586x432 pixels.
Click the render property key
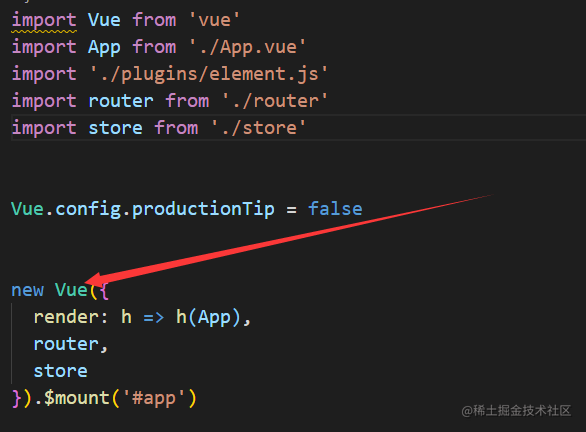(66, 317)
